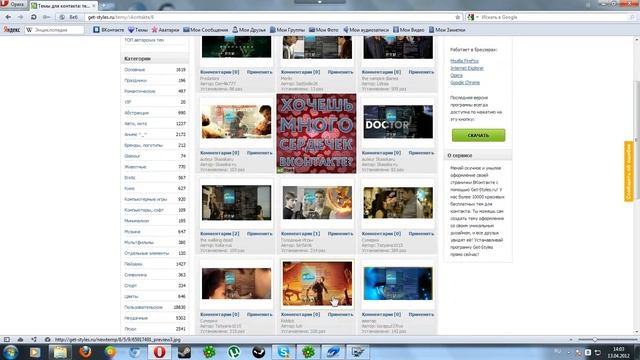Image resolution: width=640 pixels, height=360 pixels.
Task: Open Skype from the taskbar
Action: tap(284, 352)
